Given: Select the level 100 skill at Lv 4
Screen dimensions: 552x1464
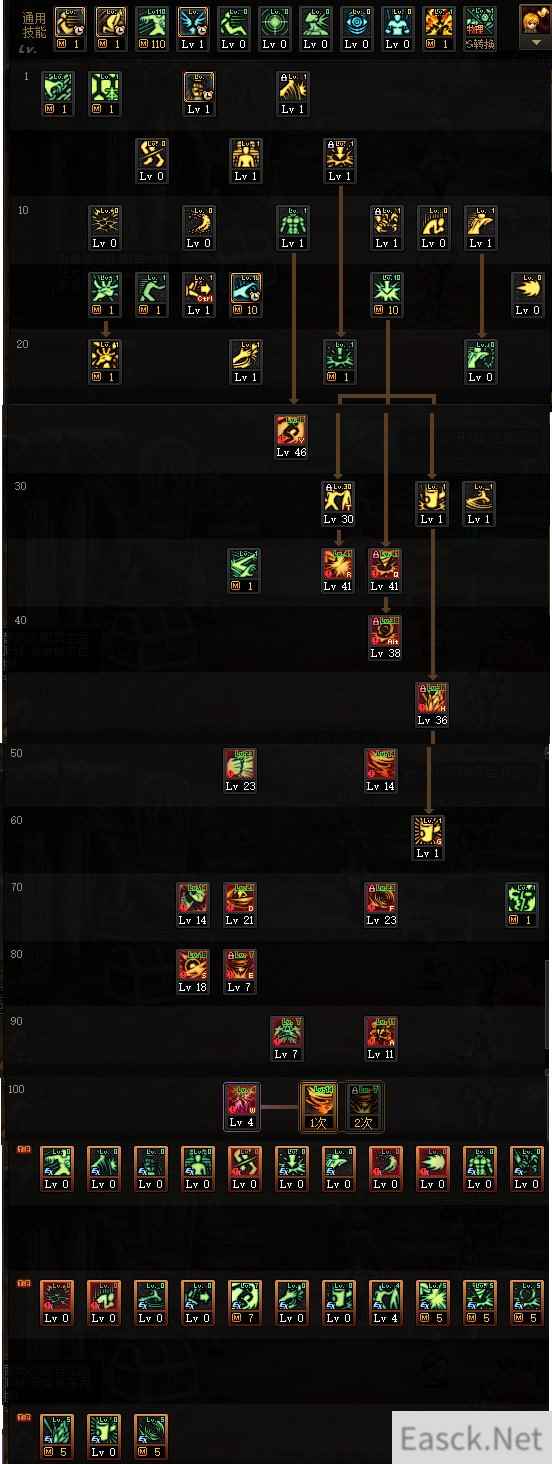Looking at the screenshot, I should click(x=241, y=1107).
